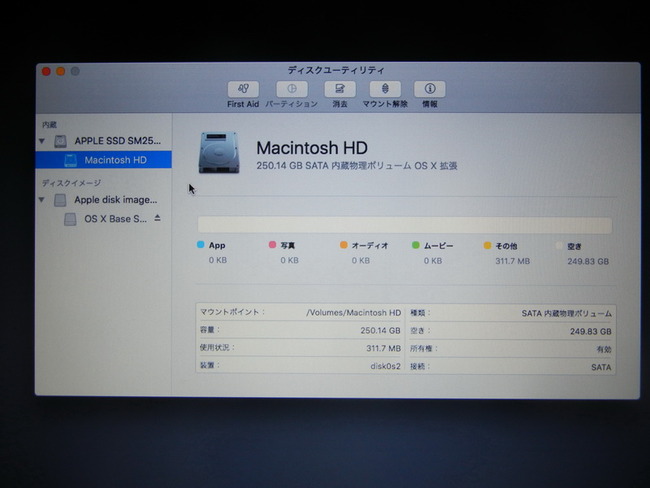This screenshot has height=488, width=650.
Task: Click the Macintosh HD title heading
Action: click(x=312, y=148)
